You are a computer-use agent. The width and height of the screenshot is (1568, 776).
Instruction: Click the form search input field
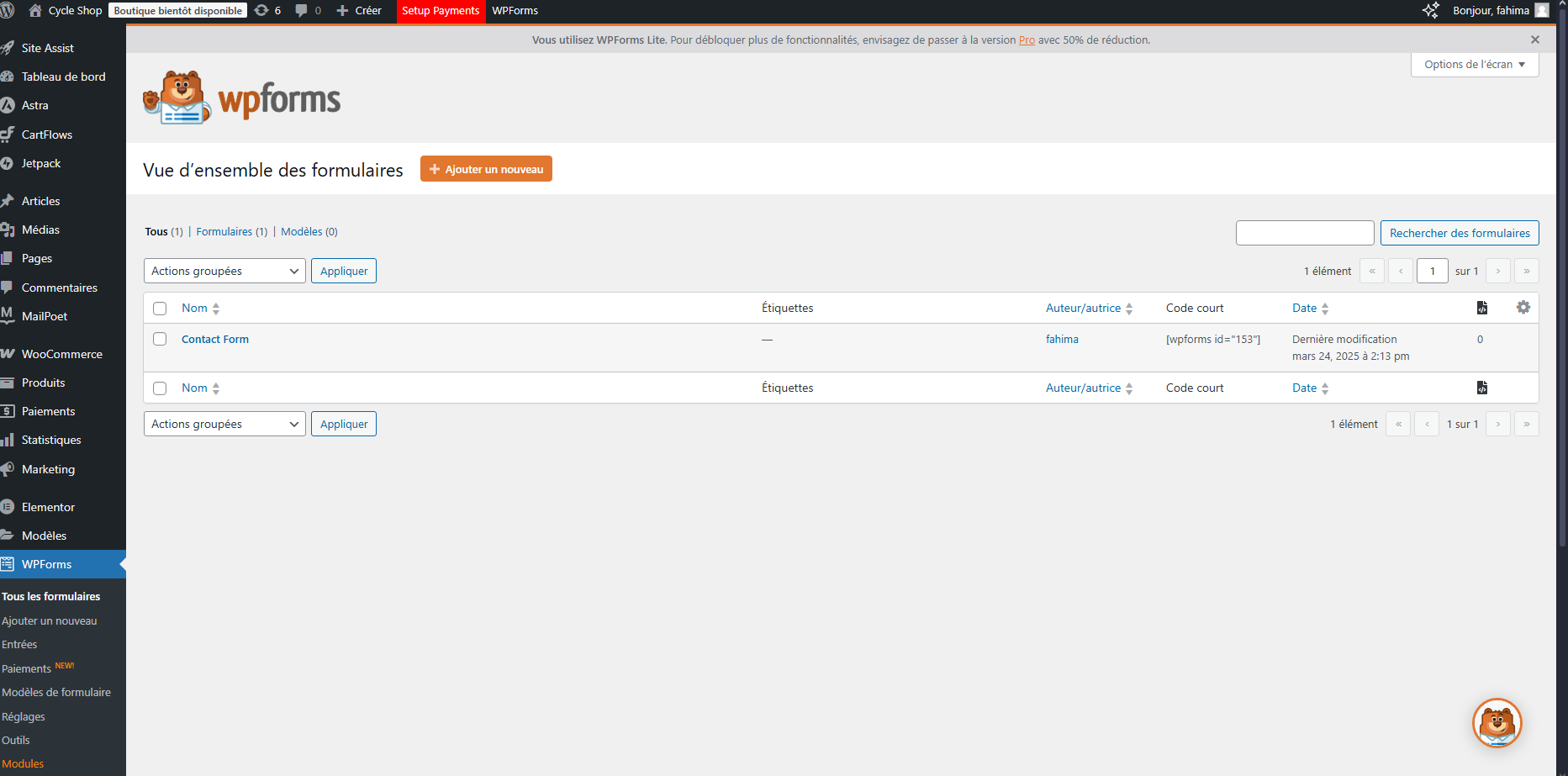[1305, 233]
